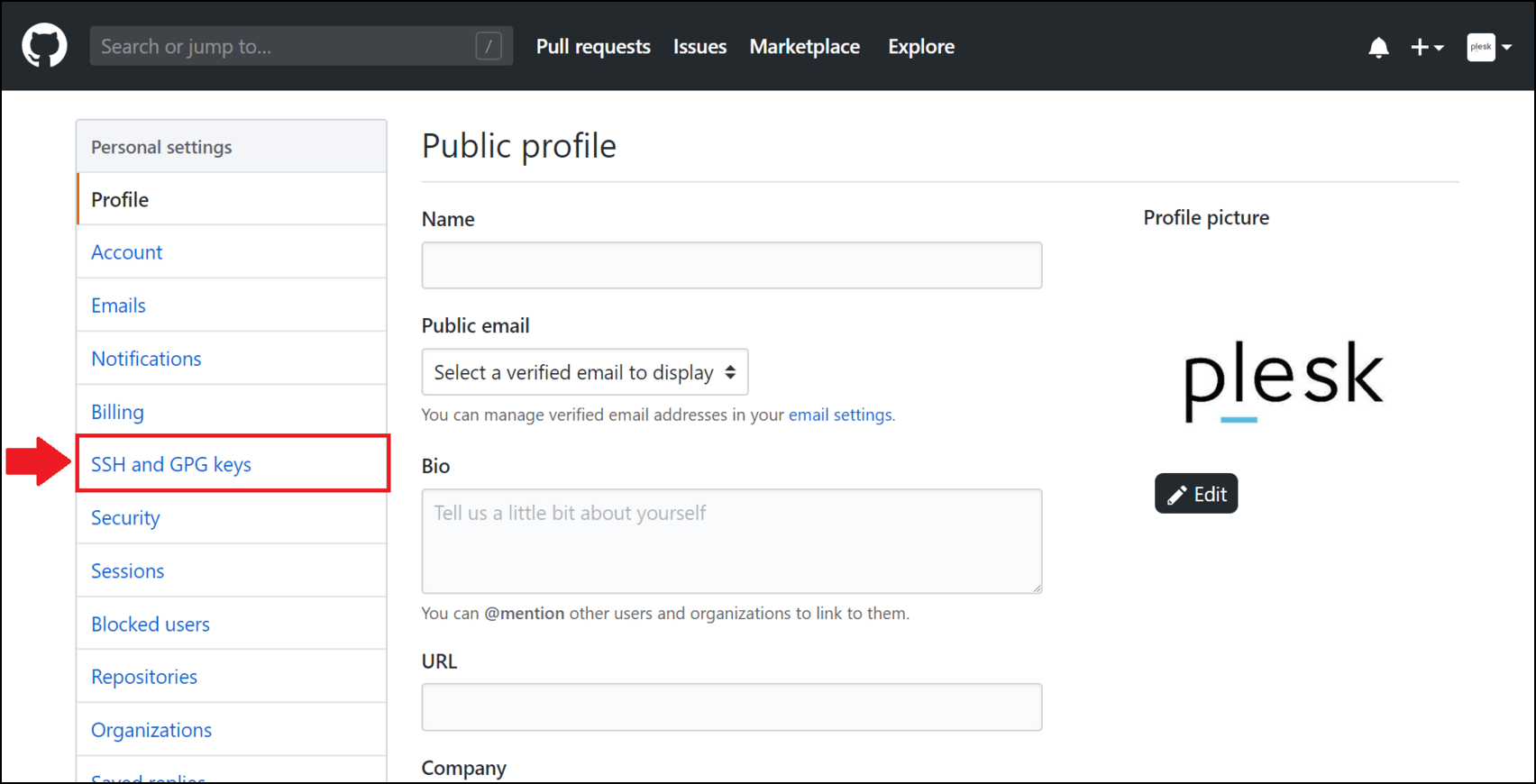Open Emails settings
The width and height of the screenshot is (1536, 784).
pyautogui.click(x=233, y=305)
